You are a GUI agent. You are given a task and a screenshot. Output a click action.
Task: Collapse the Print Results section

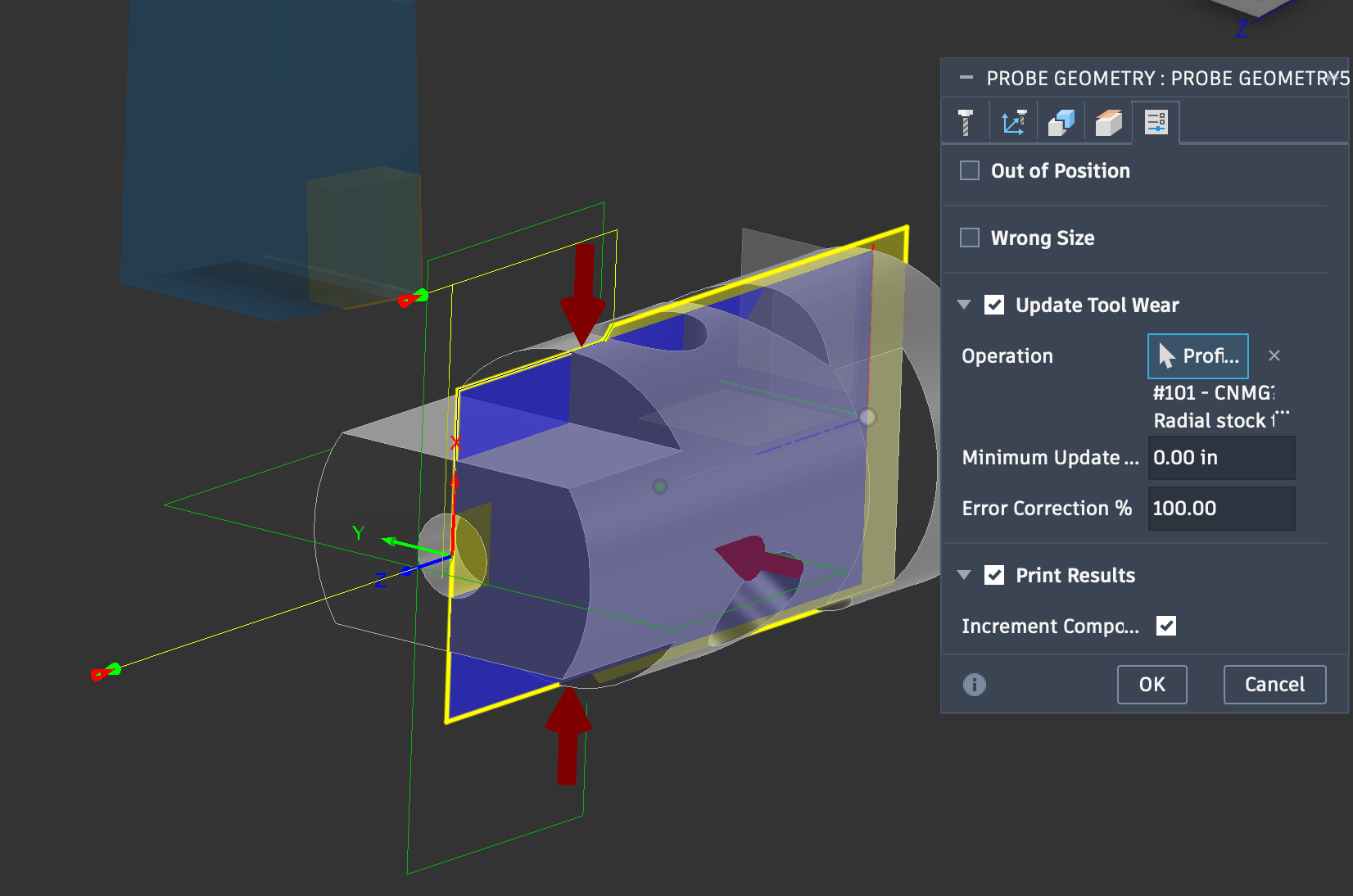click(x=964, y=575)
